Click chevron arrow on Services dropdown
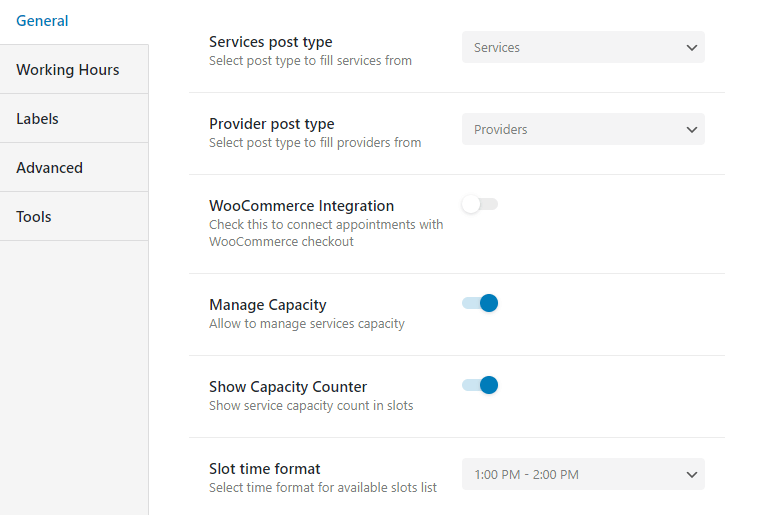The width and height of the screenshot is (760, 515). 692,48
